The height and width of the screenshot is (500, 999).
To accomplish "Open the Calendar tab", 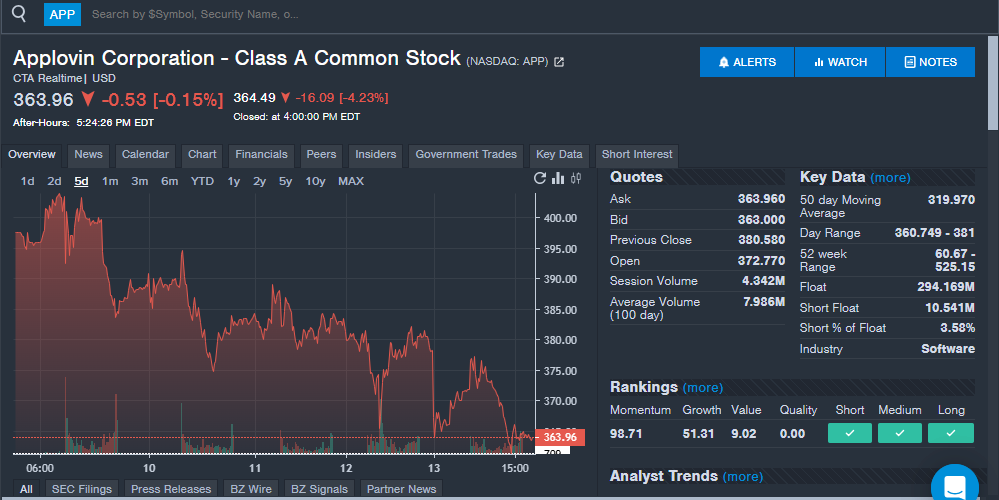I will [145, 155].
